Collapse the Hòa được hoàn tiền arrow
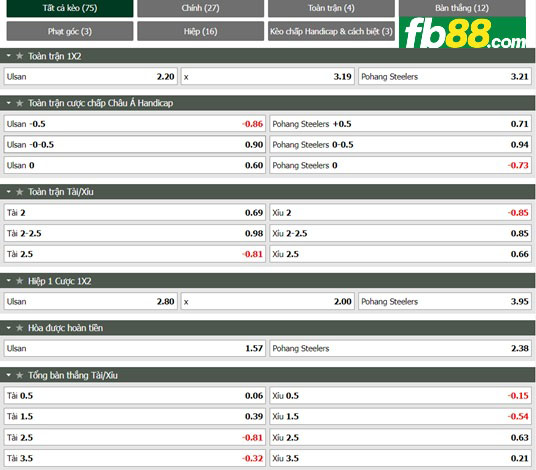The width and height of the screenshot is (536, 470). pyautogui.click(x=9, y=328)
